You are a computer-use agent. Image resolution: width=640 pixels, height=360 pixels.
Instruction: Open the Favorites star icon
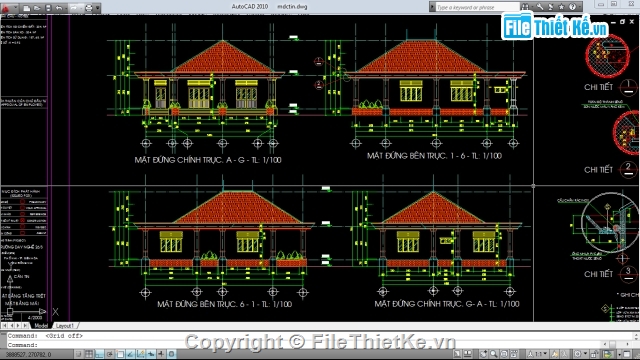pos(562,7)
